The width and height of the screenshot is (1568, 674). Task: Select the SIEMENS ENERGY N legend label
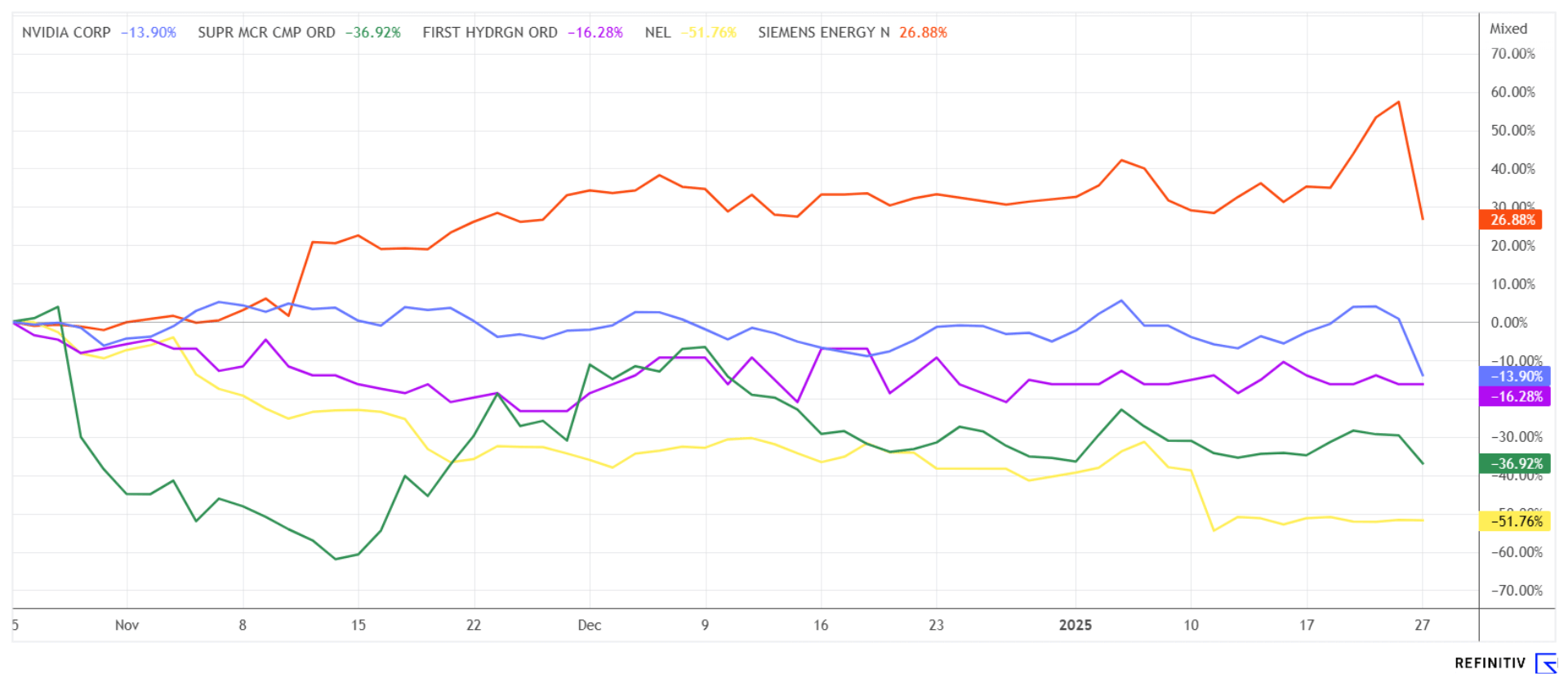tap(823, 33)
